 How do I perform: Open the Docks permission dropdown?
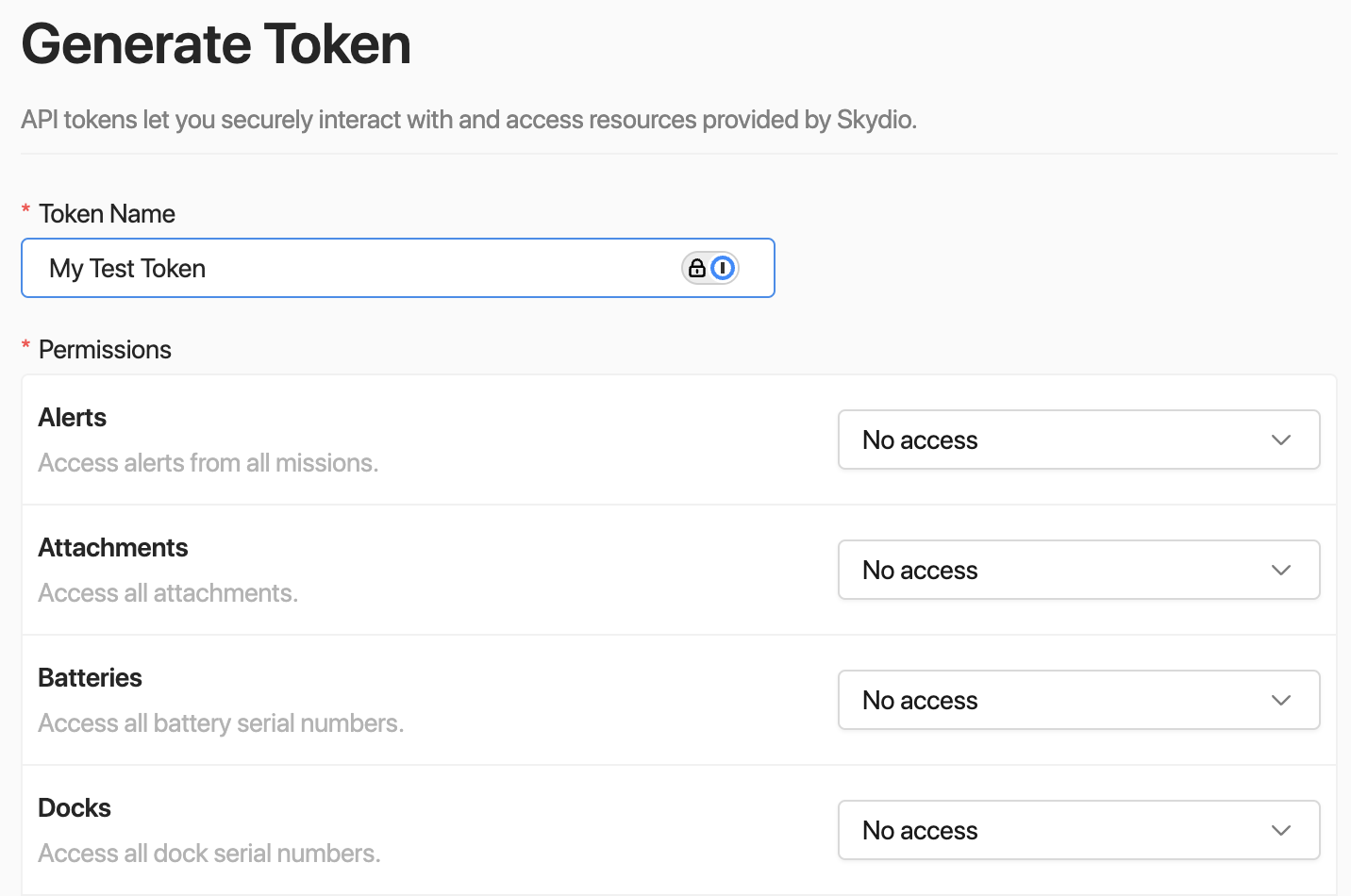click(x=1078, y=830)
